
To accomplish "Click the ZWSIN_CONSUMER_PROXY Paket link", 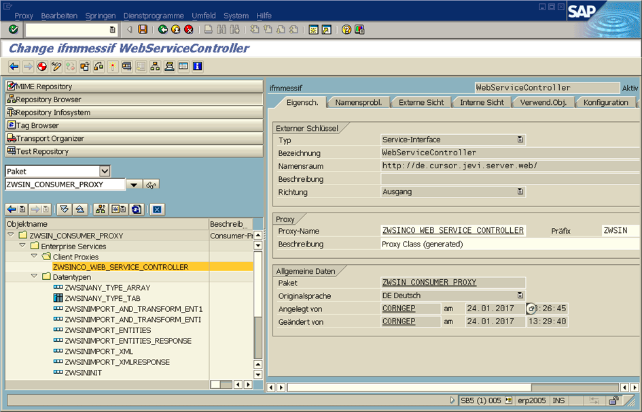I will [429, 283].
